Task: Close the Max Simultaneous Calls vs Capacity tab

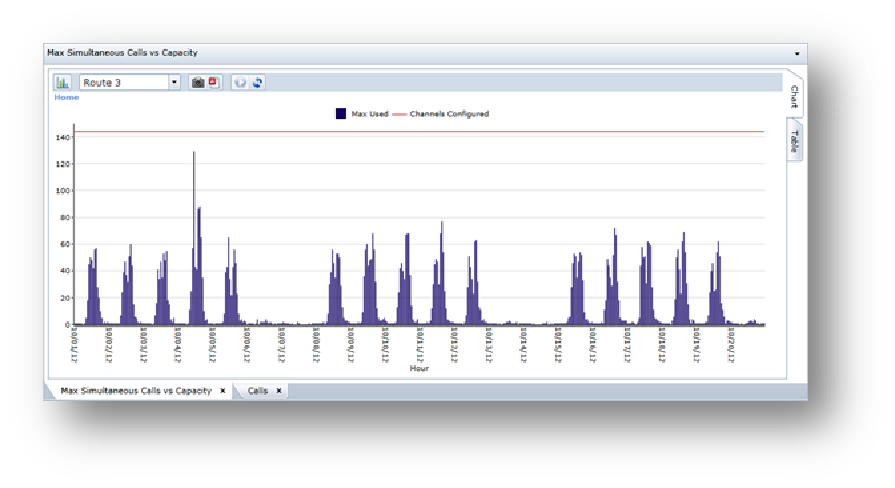Action: pos(223,391)
